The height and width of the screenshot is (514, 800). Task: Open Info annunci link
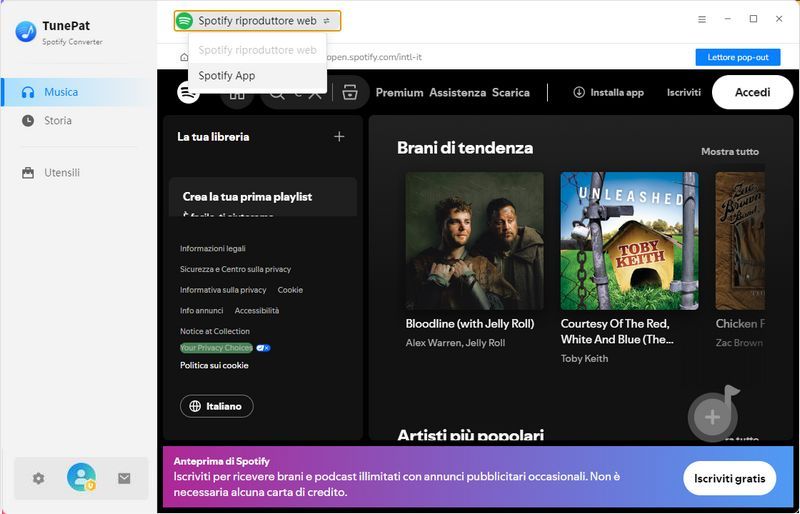coord(202,310)
